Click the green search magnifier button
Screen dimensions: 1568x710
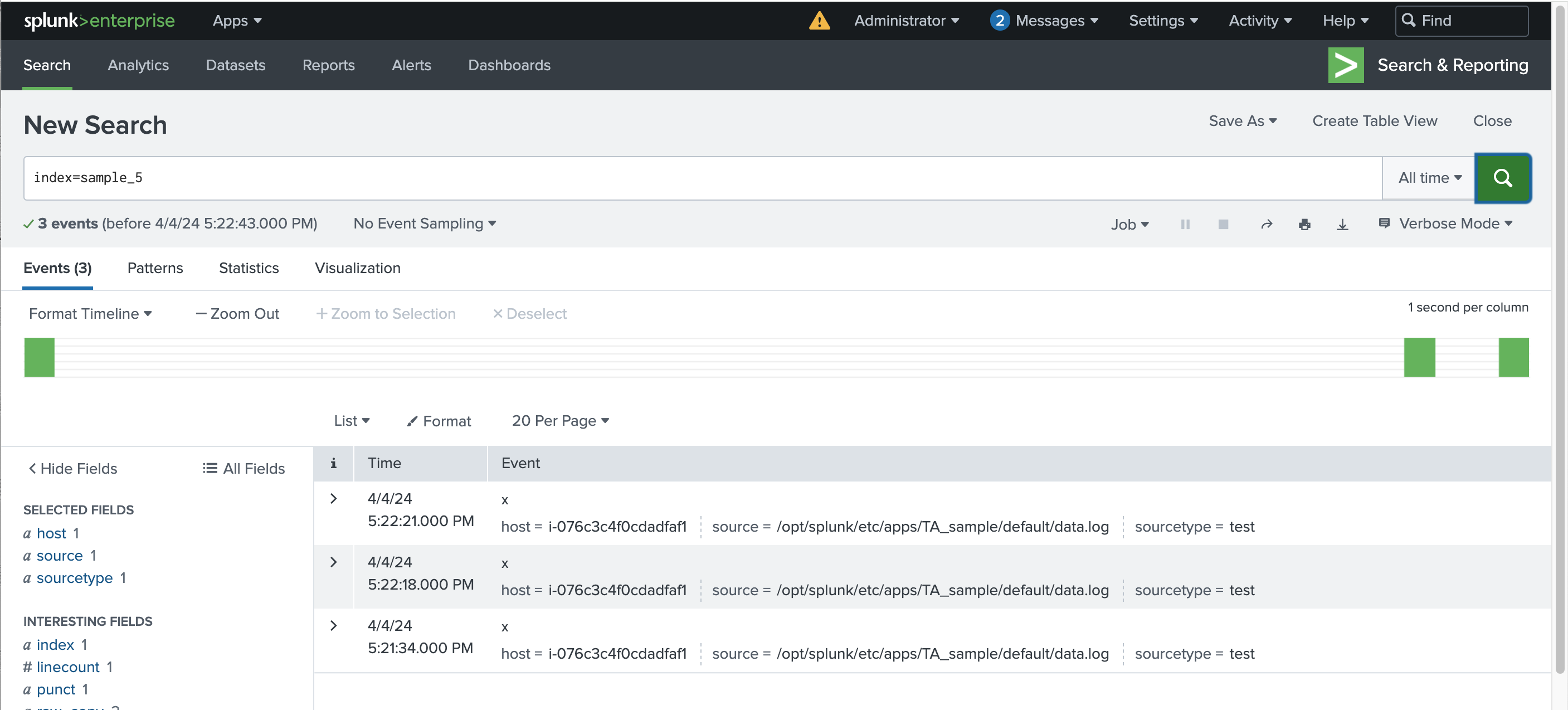tap(1502, 178)
